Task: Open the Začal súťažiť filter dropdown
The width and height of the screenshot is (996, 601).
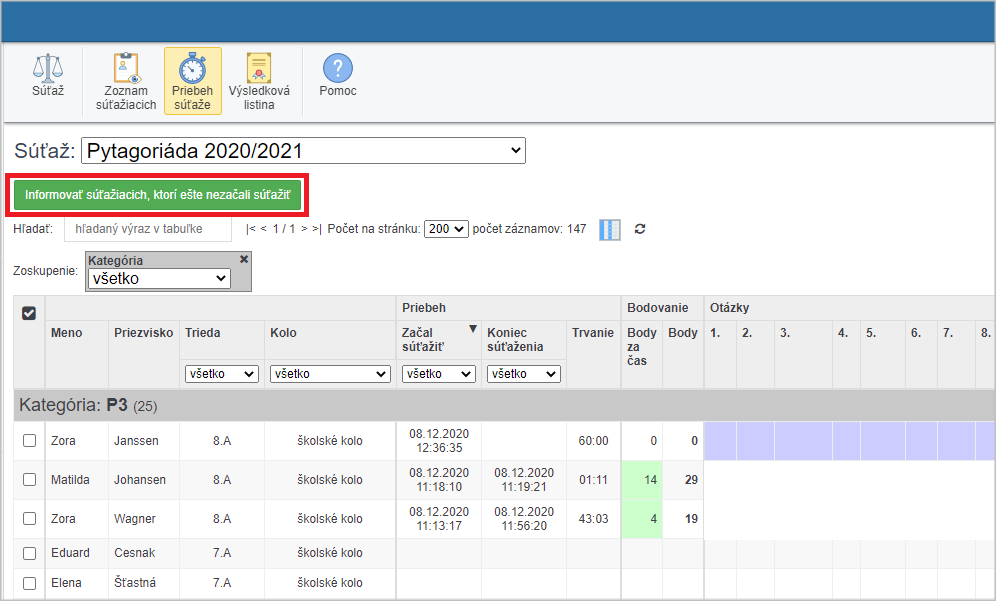Action: 439,374
